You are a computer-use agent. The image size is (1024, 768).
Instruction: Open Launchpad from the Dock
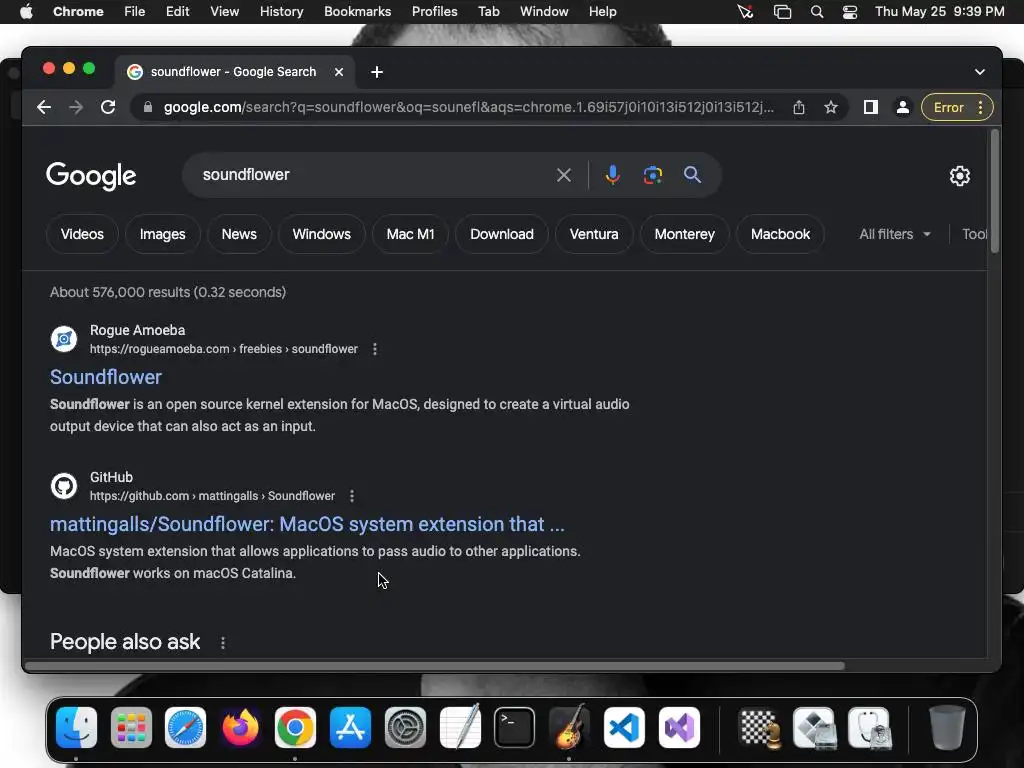tap(131, 728)
